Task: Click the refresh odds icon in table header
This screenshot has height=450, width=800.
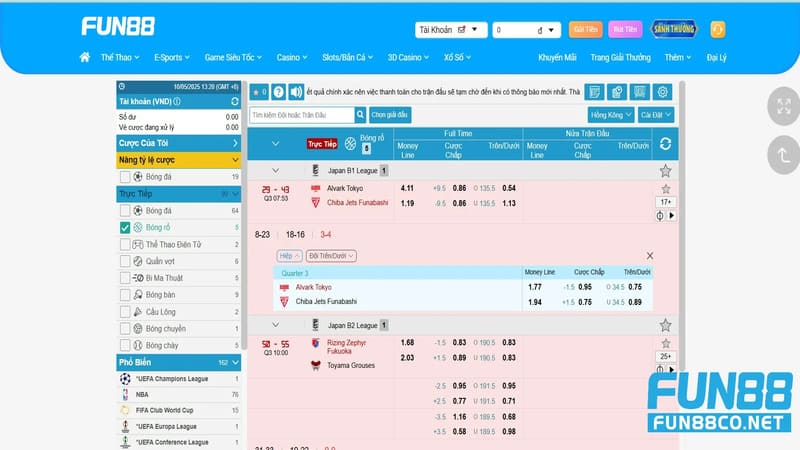Action: [x=665, y=144]
